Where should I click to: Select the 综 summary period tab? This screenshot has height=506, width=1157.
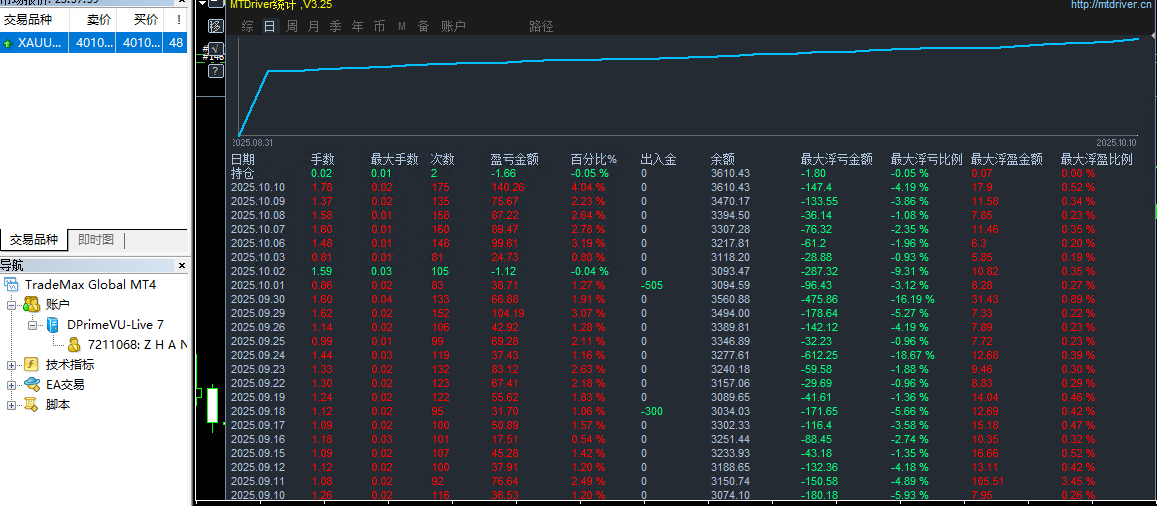pos(248,27)
